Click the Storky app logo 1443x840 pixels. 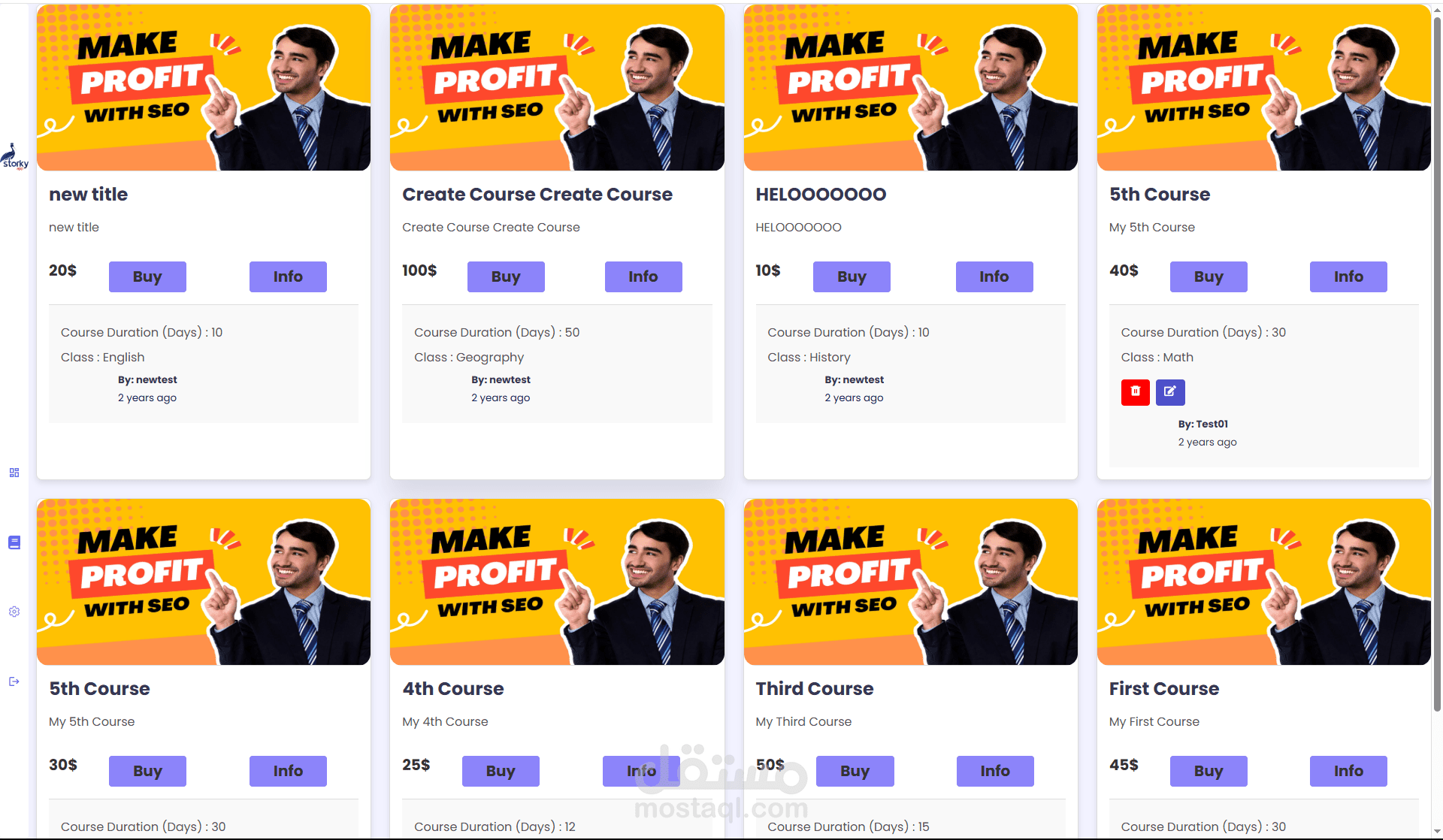14,156
